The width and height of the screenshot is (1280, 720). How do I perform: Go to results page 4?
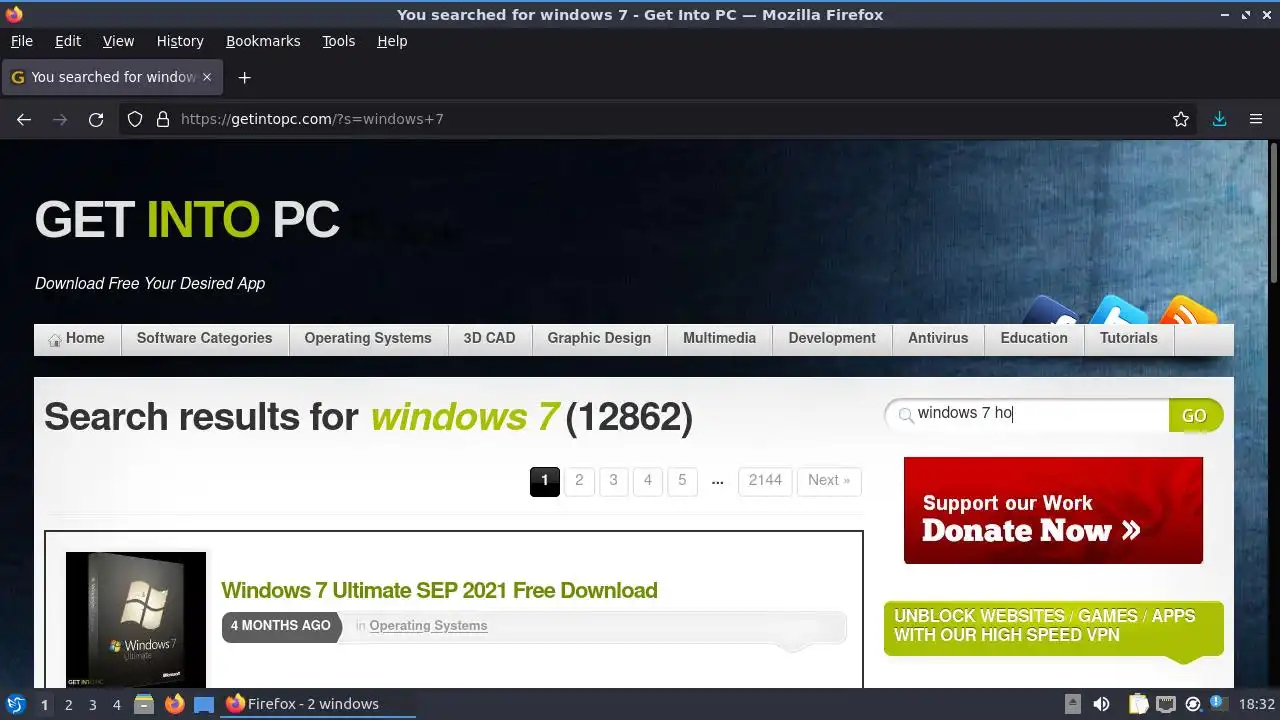[648, 481]
